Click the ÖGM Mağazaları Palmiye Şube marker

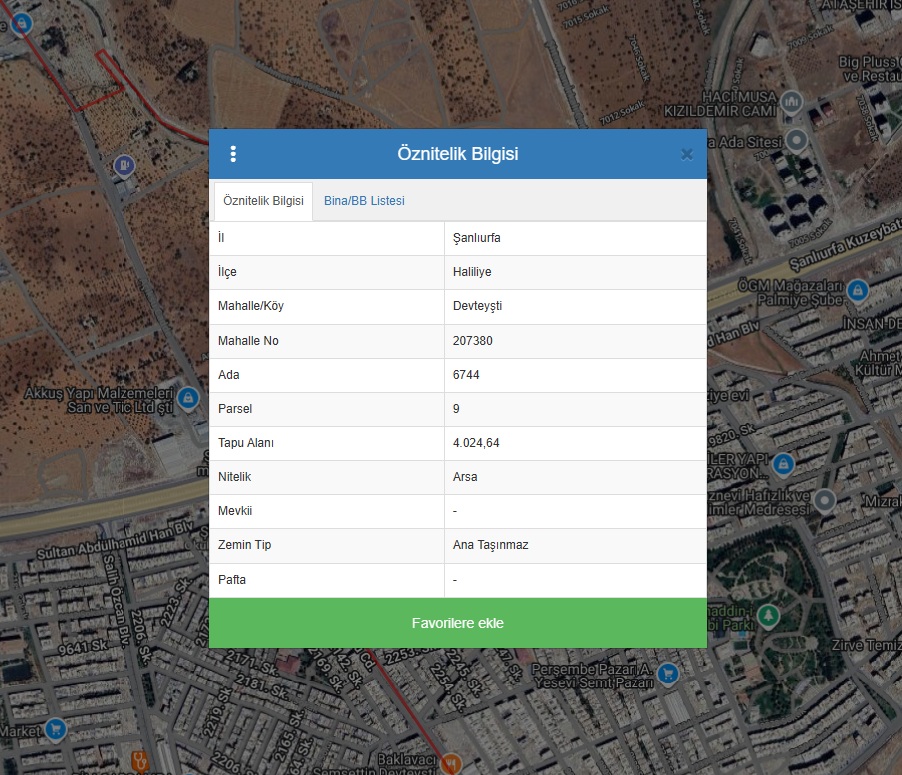pyautogui.click(x=856, y=290)
